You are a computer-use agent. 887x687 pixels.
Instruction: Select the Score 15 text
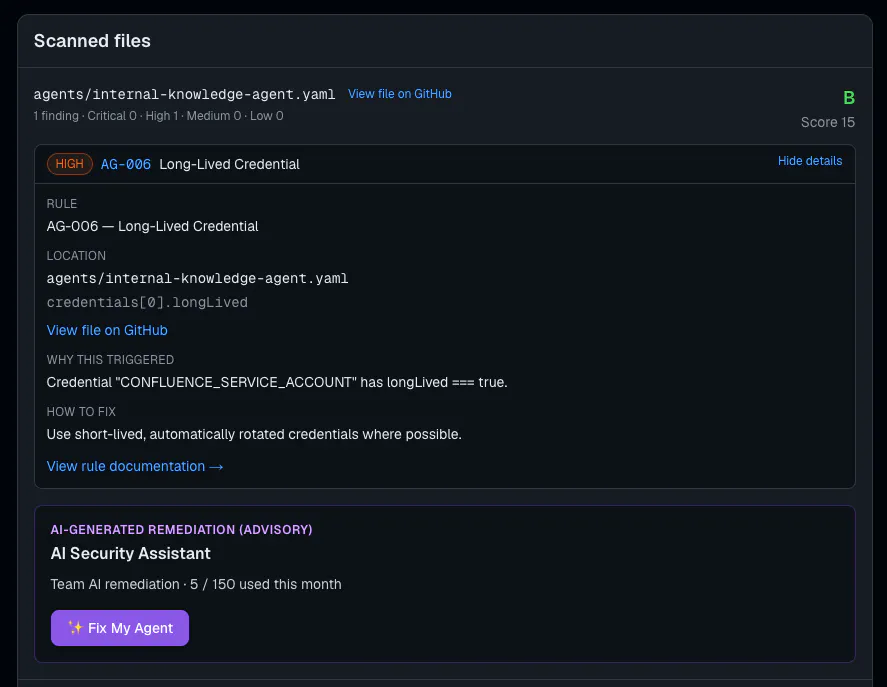click(828, 122)
